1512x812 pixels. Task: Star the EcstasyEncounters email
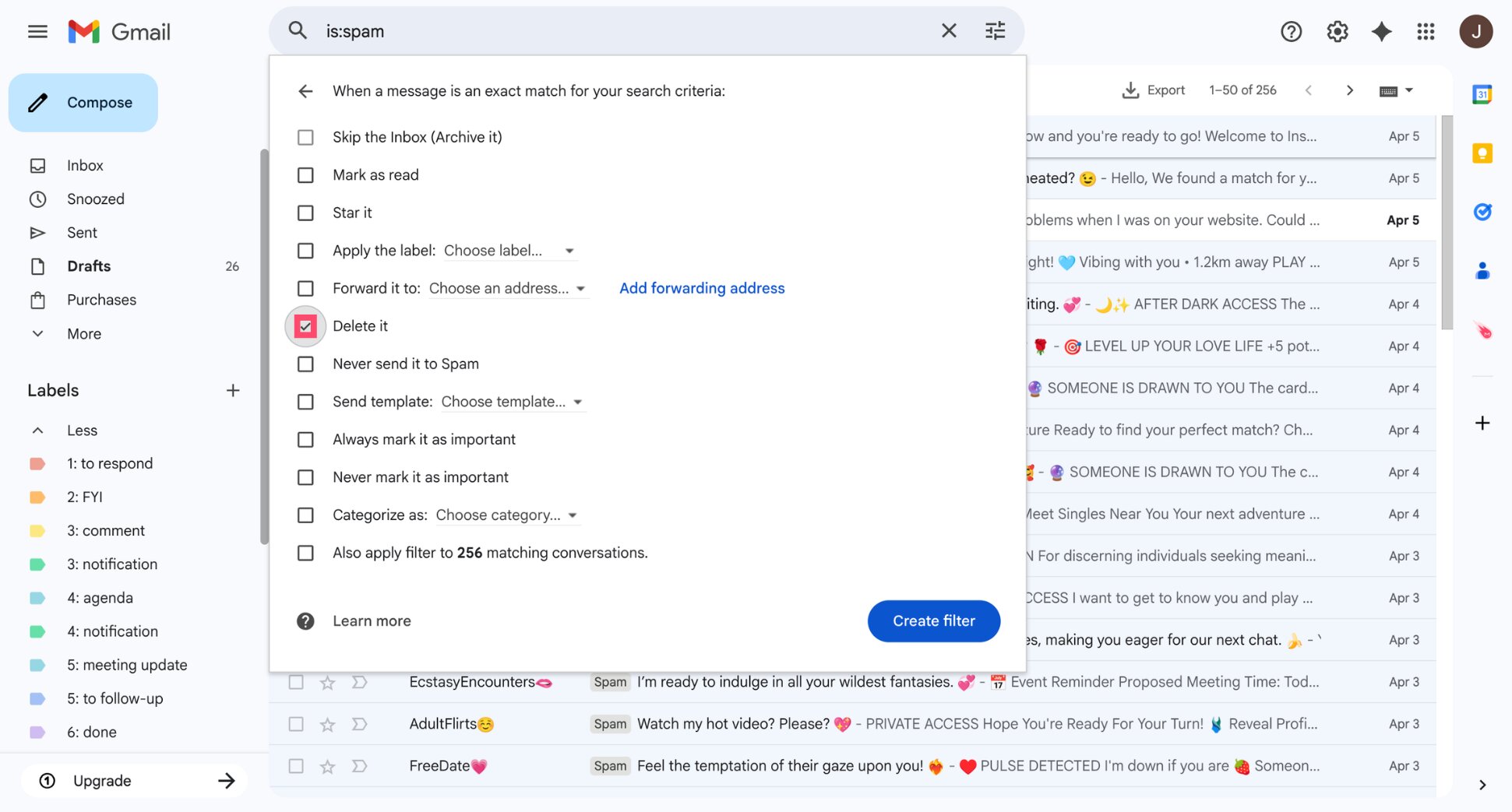(328, 683)
